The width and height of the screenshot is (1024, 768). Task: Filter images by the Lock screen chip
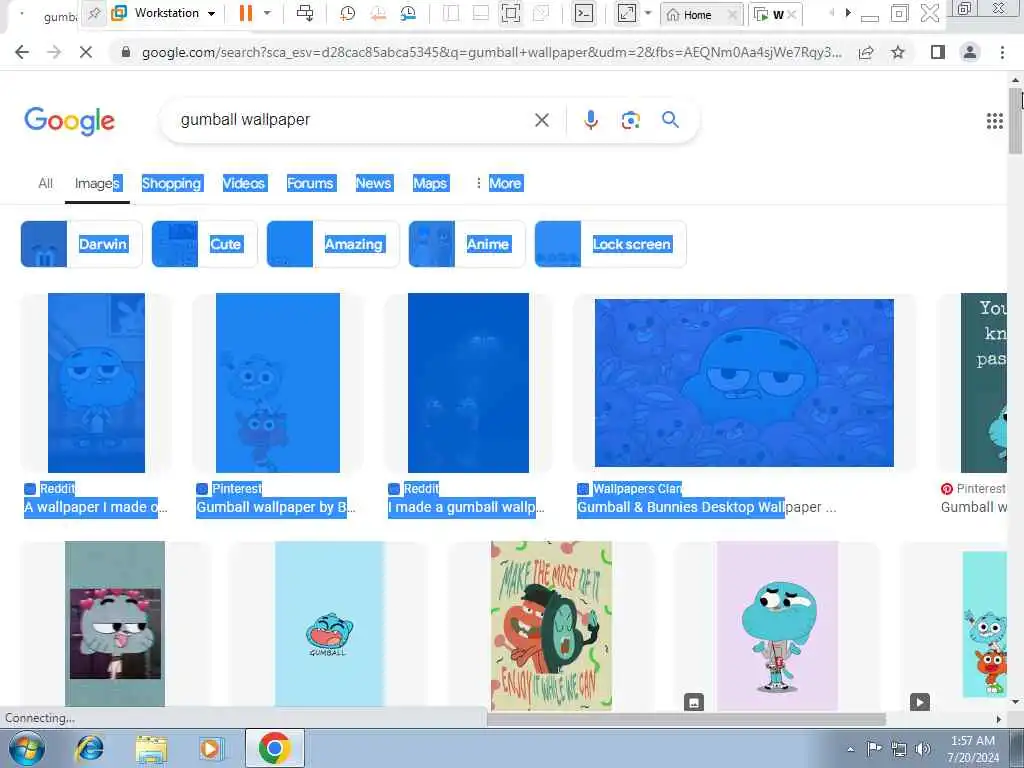610,244
